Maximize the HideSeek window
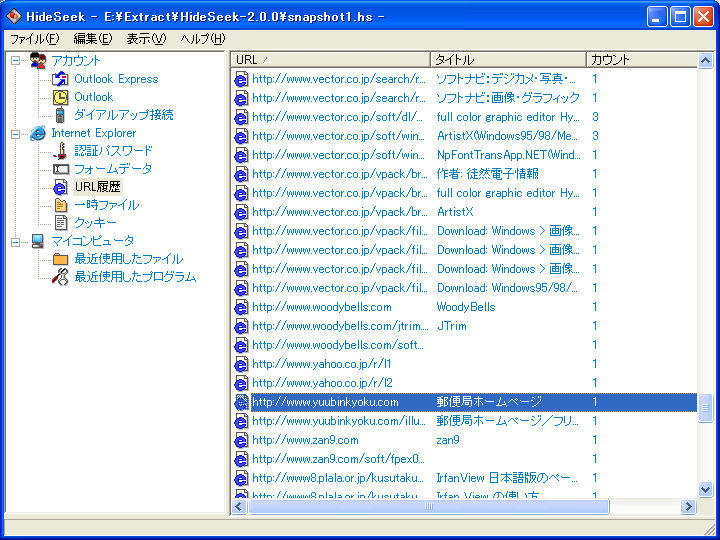The height and width of the screenshot is (540, 720). tap(680, 17)
